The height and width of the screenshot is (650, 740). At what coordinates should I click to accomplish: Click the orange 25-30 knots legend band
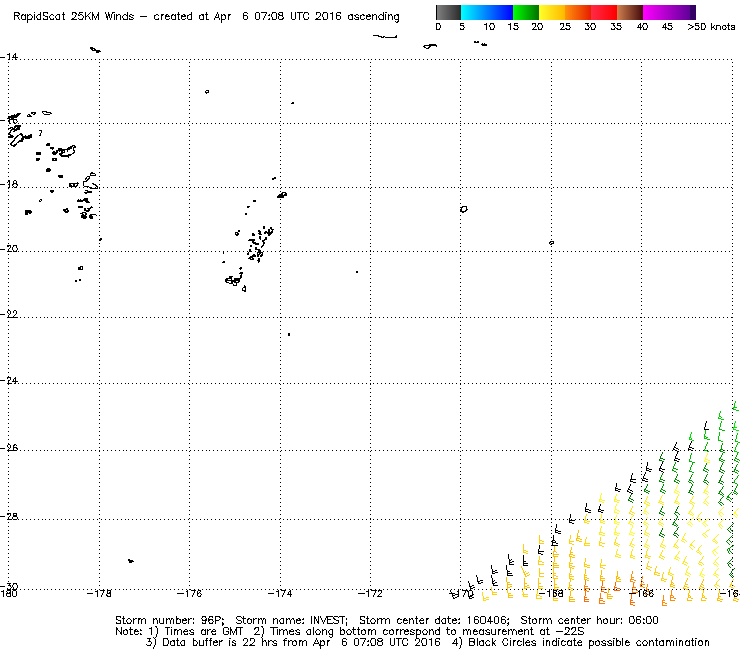(x=578, y=12)
